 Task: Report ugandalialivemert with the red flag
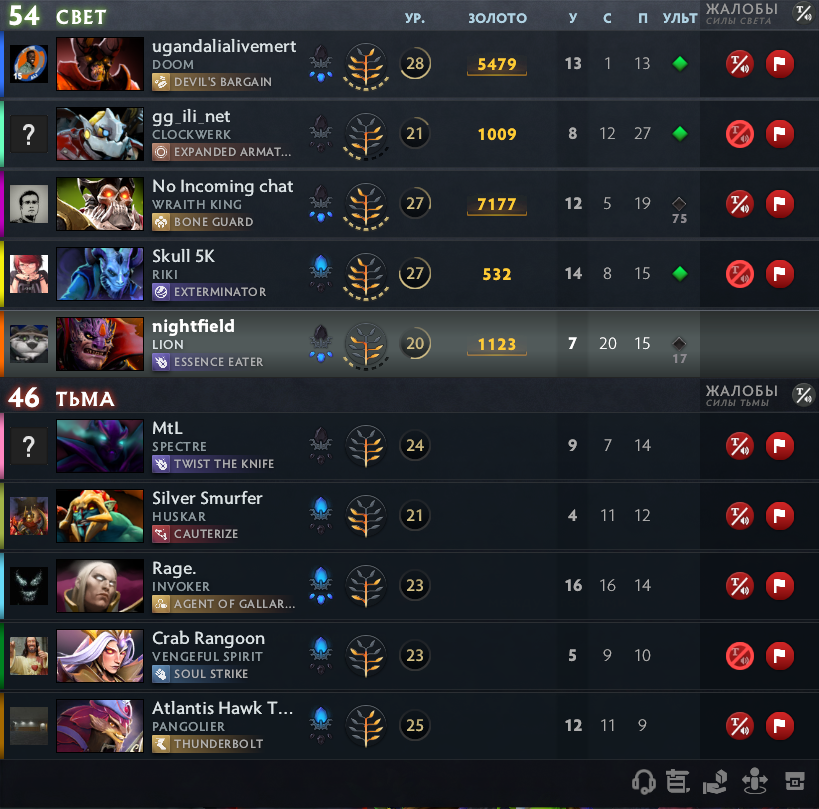point(779,64)
